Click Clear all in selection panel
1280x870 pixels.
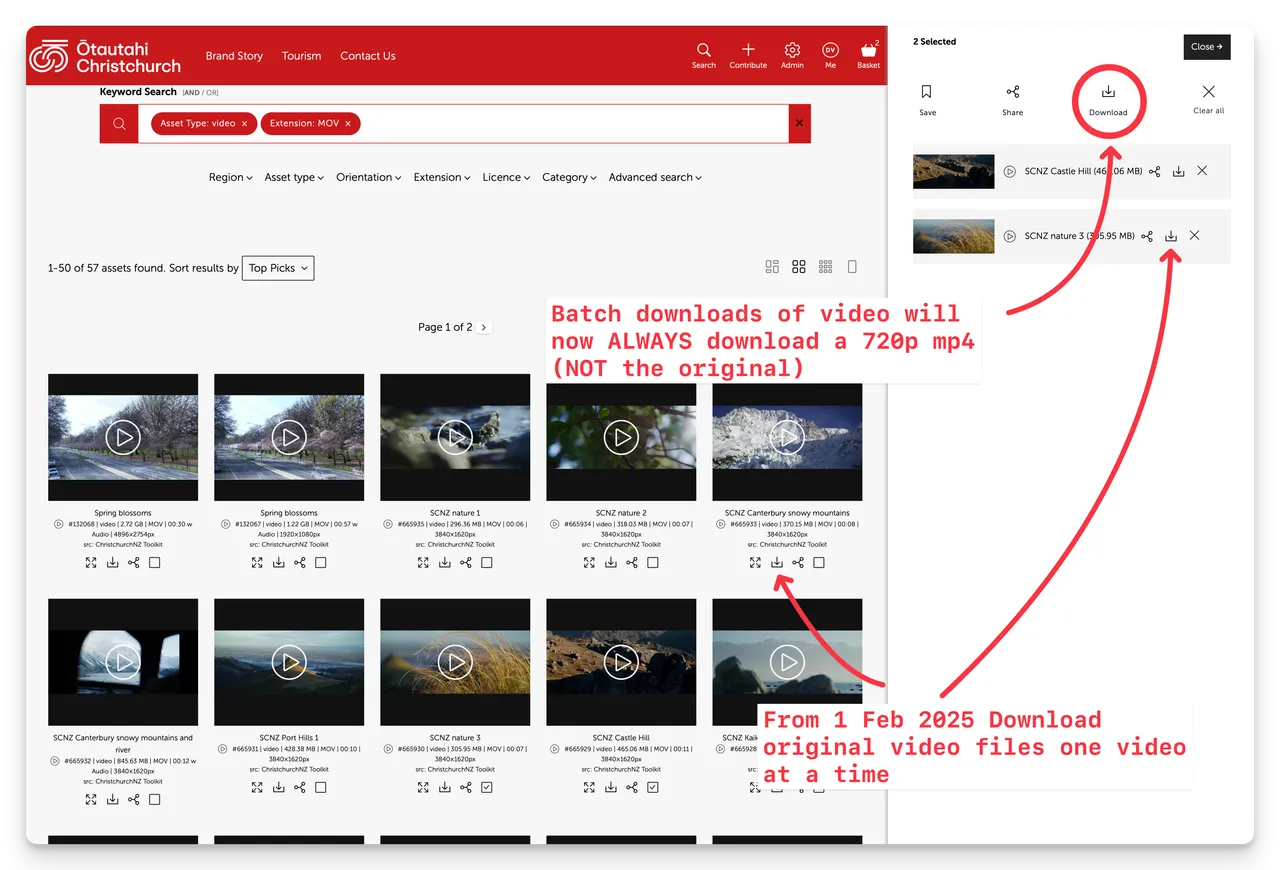click(1208, 98)
